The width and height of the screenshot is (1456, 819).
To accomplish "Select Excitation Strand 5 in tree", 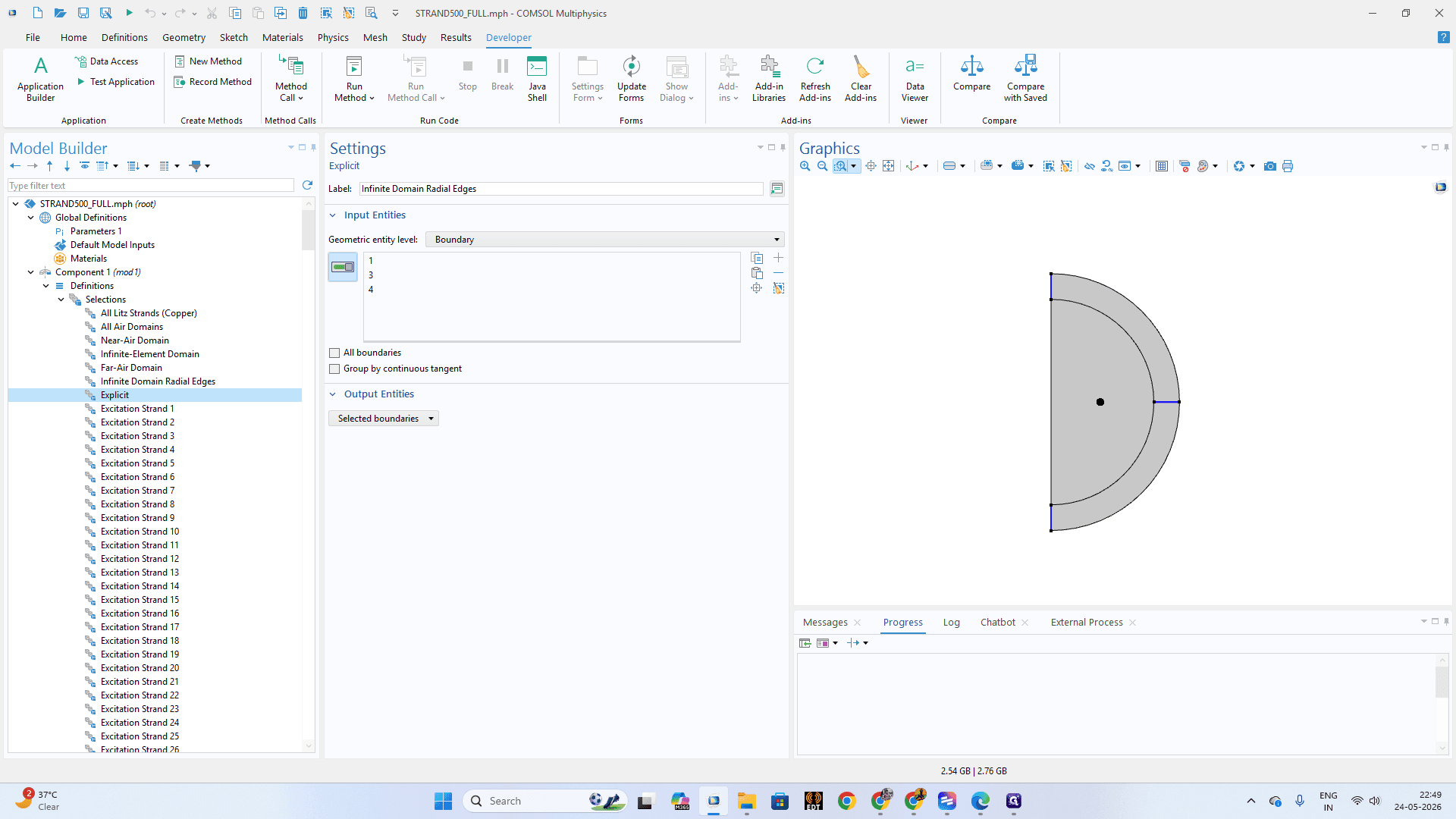I will point(137,463).
